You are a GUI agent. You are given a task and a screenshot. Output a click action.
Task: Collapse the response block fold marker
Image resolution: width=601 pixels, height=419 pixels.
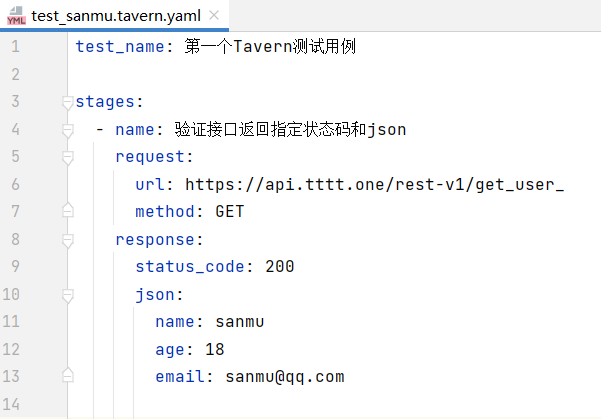point(67,240)
